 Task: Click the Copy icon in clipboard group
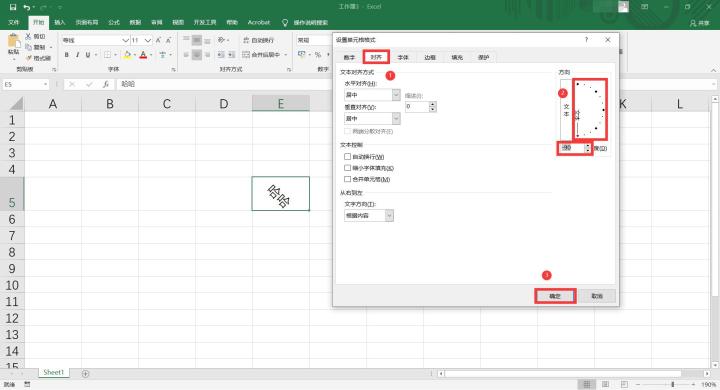(28, 47)
